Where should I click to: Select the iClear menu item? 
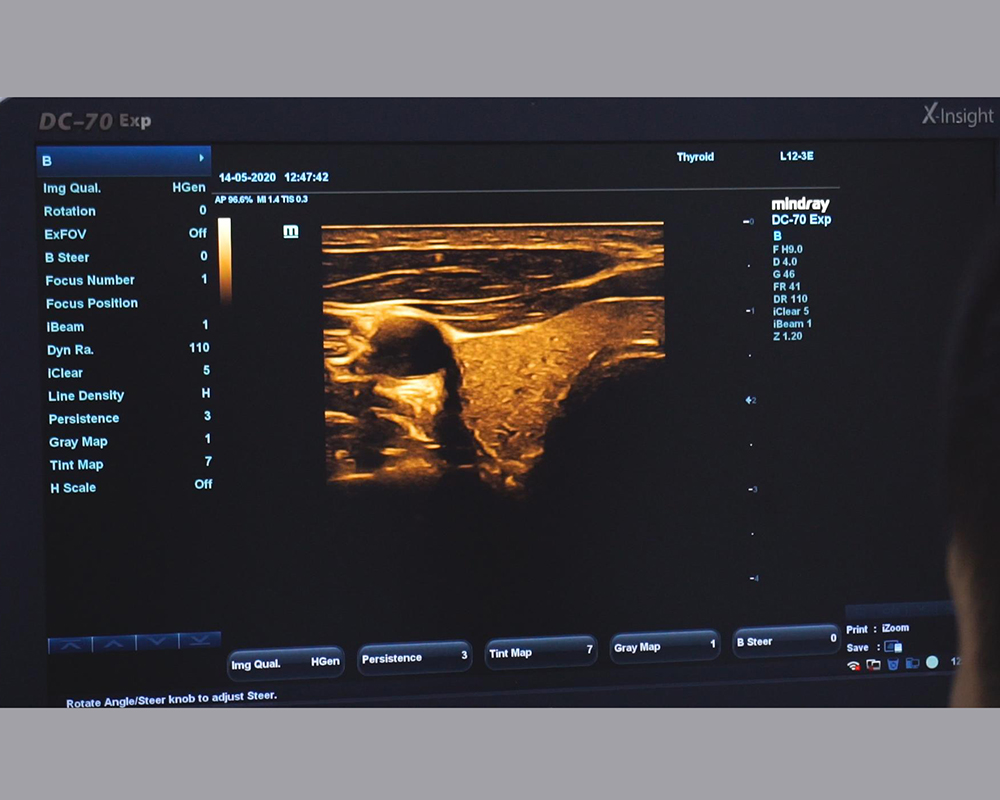[x=65, y=373]
